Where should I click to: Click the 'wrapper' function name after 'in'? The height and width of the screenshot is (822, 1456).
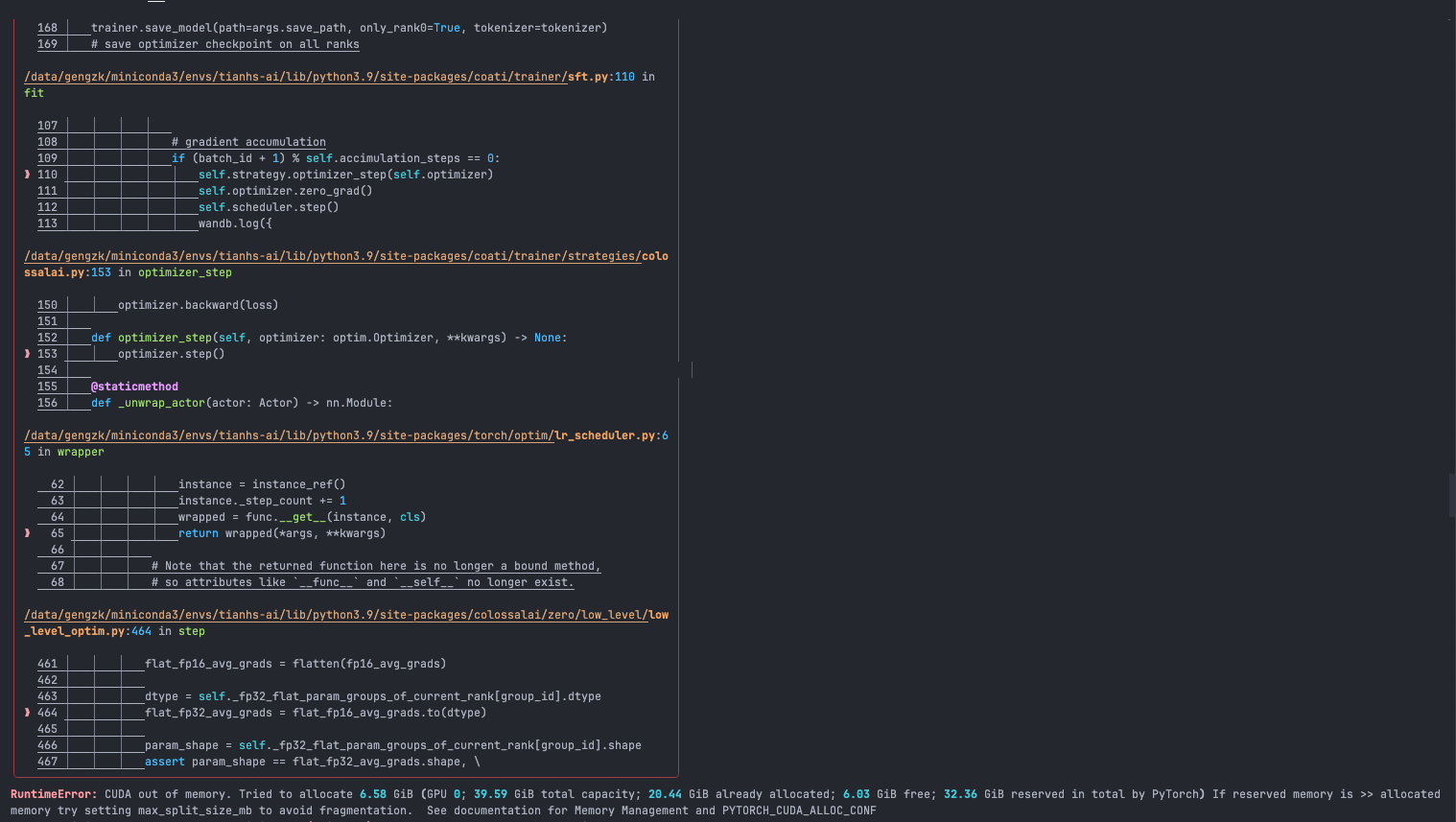tap(81, 452)
